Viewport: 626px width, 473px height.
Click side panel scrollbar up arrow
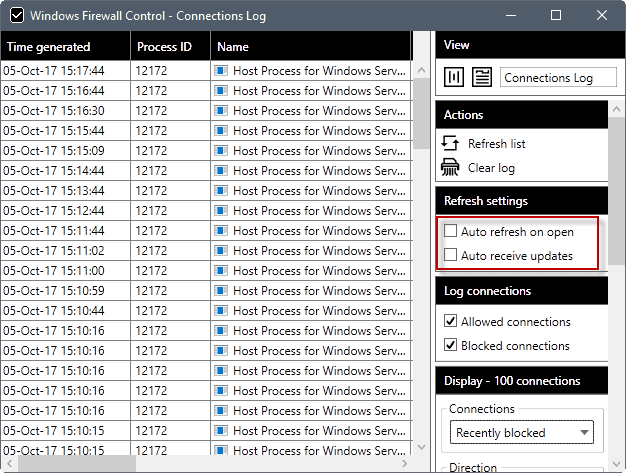point(616,109)
